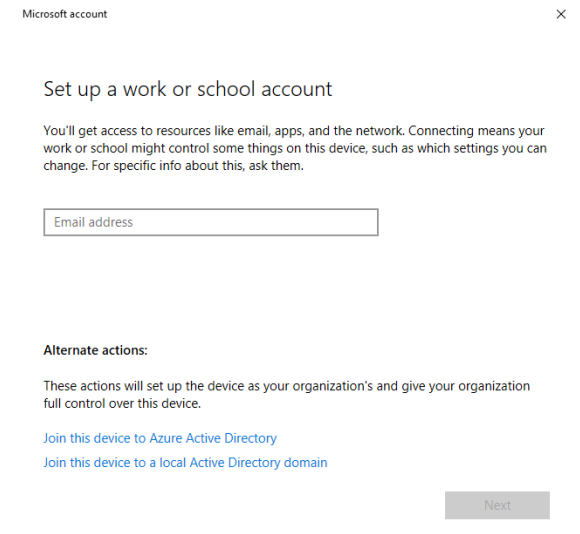Close the Microsoft account dialog
The image size is (580, 534).
tap(561, 14)
